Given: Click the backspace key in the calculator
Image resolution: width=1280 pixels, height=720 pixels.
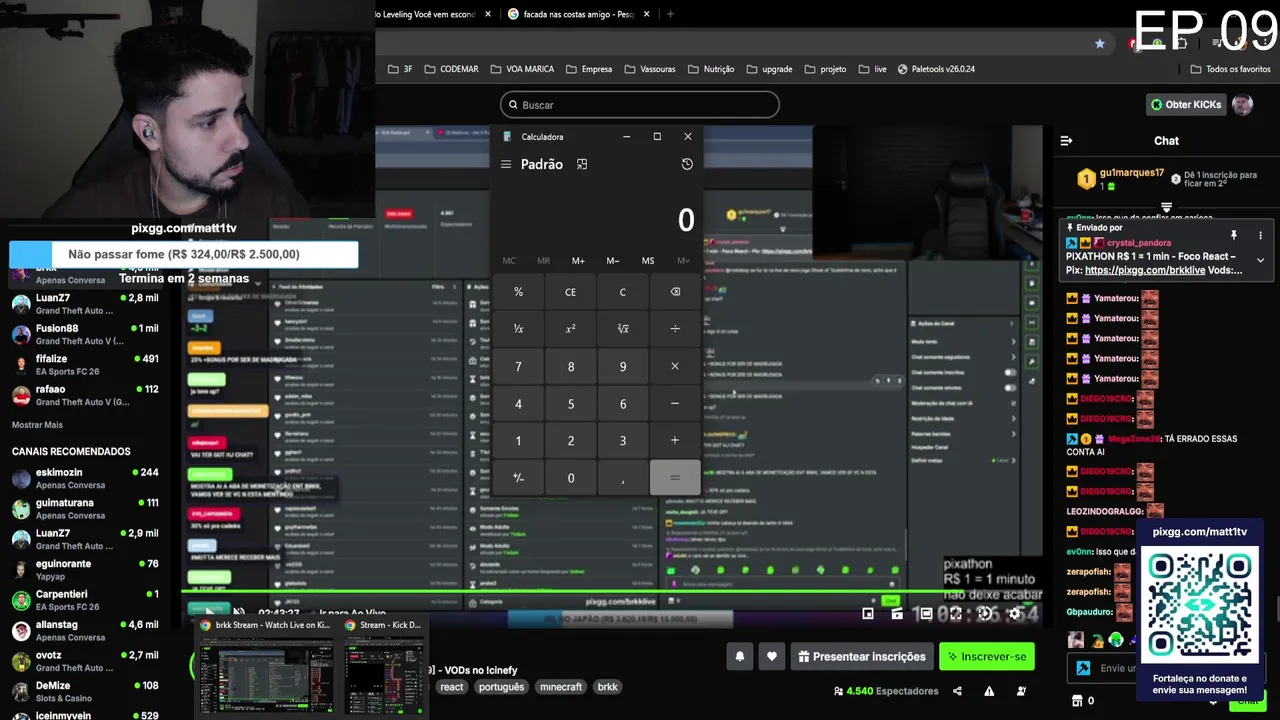Looking at the screenshot, I should coord(675,292).
